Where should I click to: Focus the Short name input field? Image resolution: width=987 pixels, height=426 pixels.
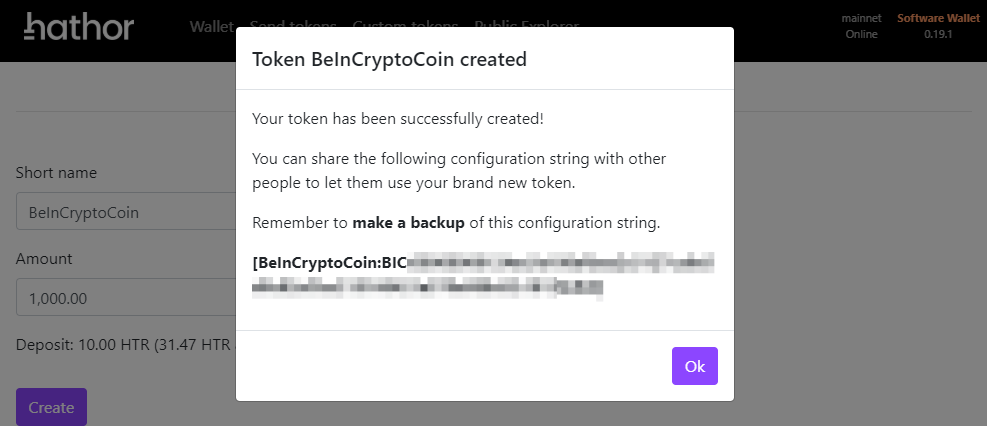tap(125, 212)
